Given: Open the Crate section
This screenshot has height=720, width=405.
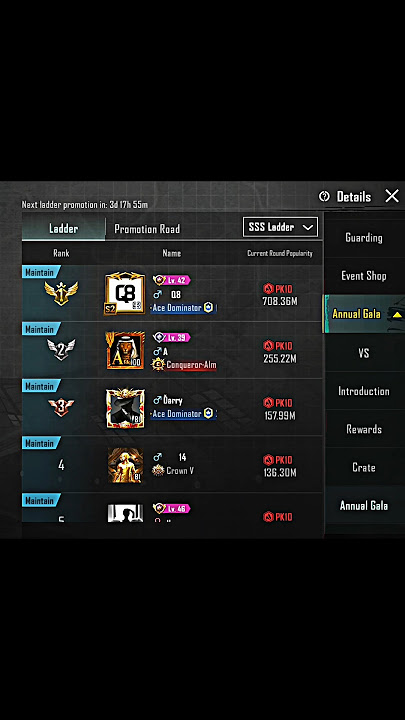Looking at the screenshot, I should point(364,467).
